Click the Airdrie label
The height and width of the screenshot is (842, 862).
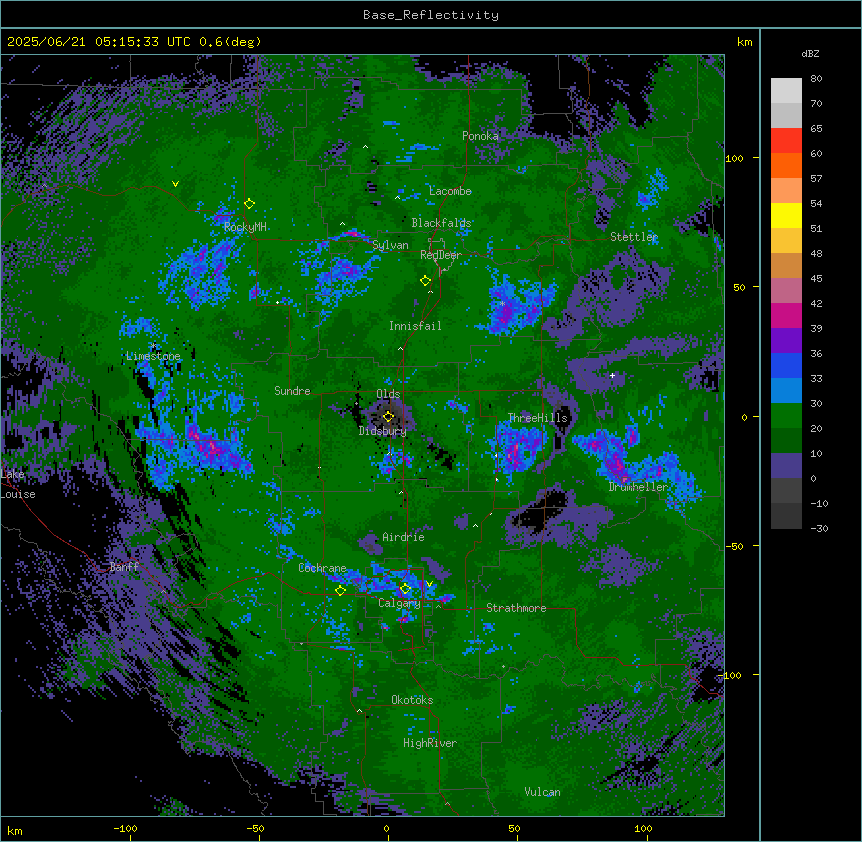click(x=404, y=537)
